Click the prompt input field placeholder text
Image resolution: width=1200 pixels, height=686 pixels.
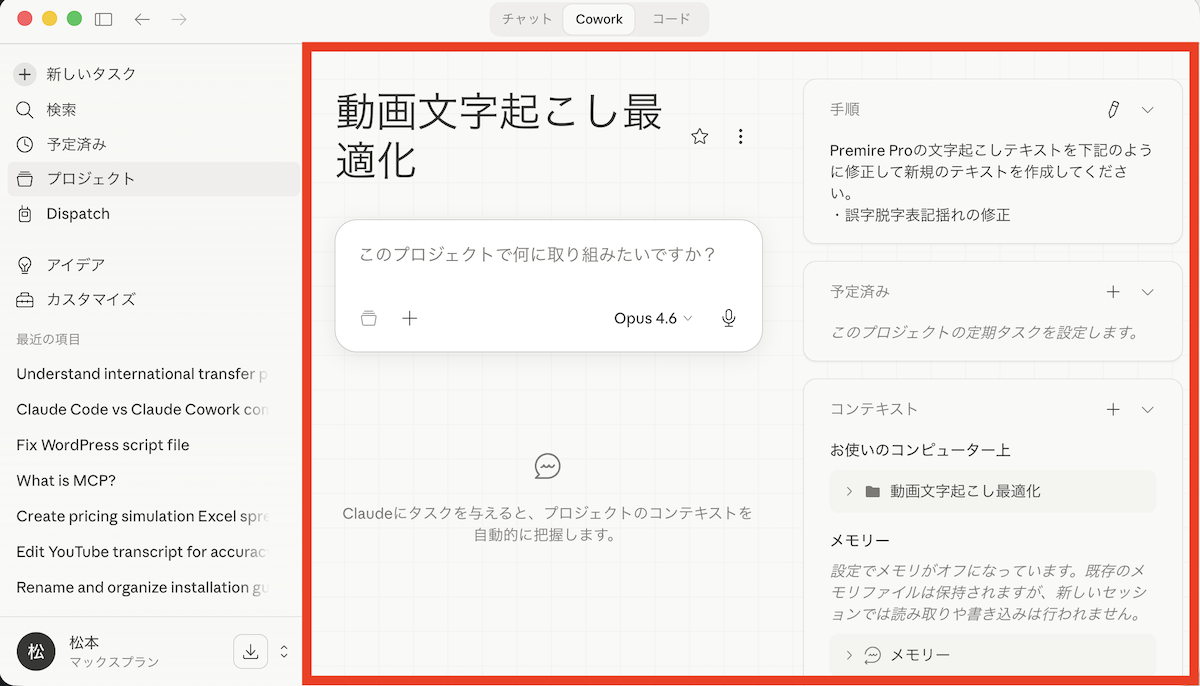coord(537,254)
